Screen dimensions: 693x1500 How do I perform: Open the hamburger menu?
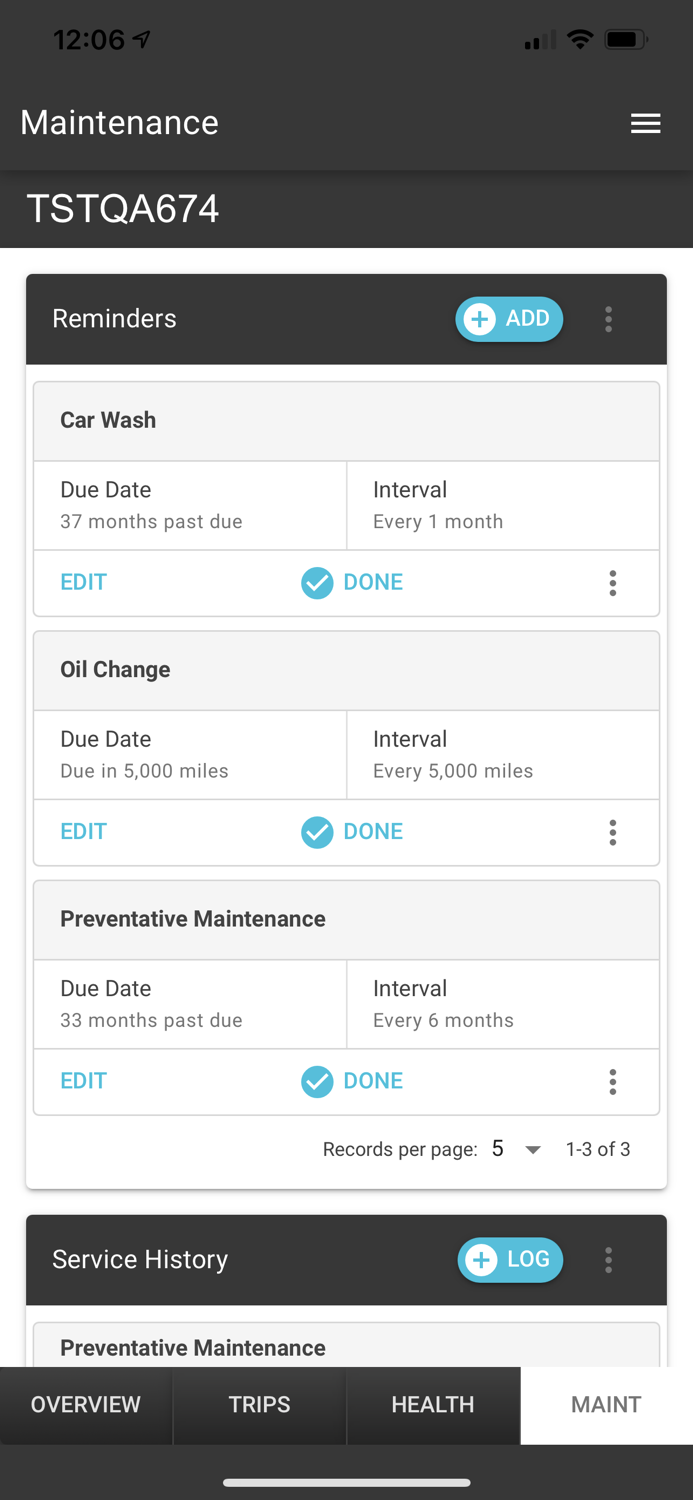[645, 123]
